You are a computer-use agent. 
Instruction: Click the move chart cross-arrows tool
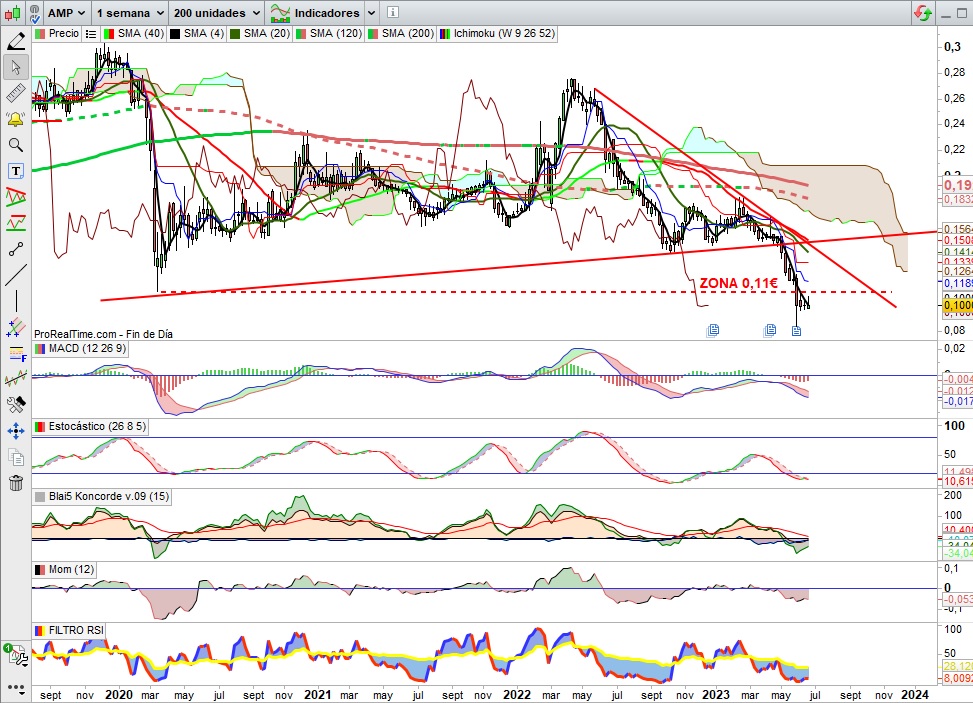tap(16, 431)
